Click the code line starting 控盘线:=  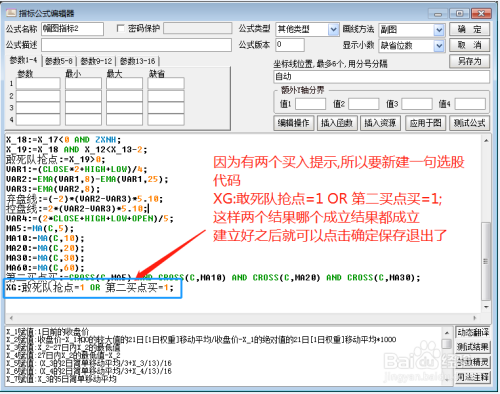(77, 209)
